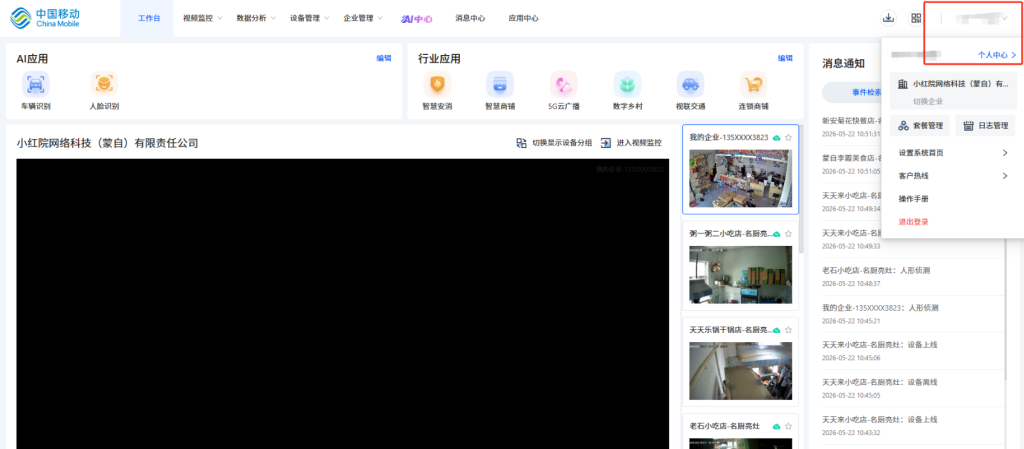Open the 设备离线 notification at 10:45:05

(912, 388)
